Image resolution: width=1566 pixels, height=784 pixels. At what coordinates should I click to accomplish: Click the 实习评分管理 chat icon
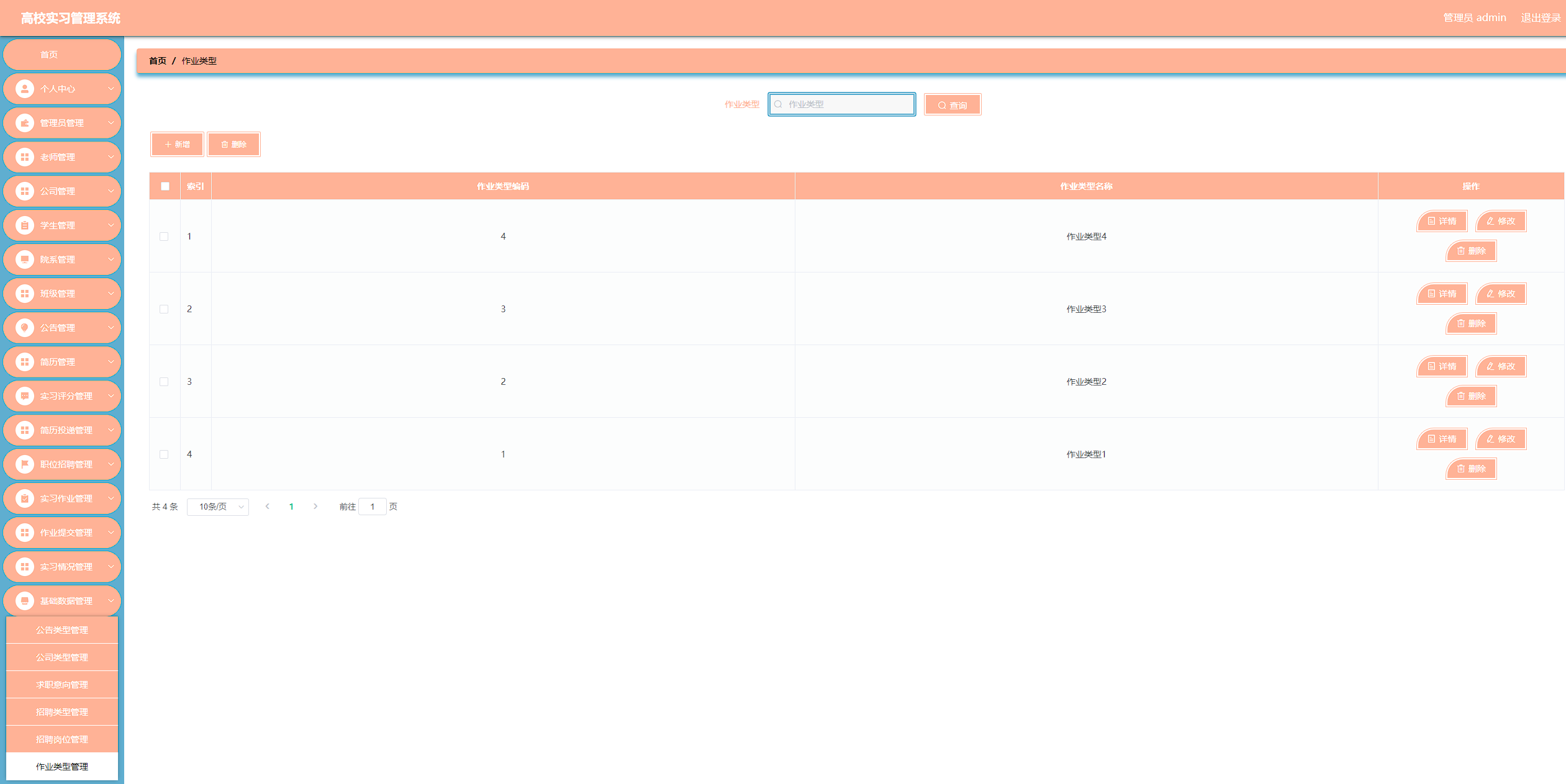coord(25,396)
